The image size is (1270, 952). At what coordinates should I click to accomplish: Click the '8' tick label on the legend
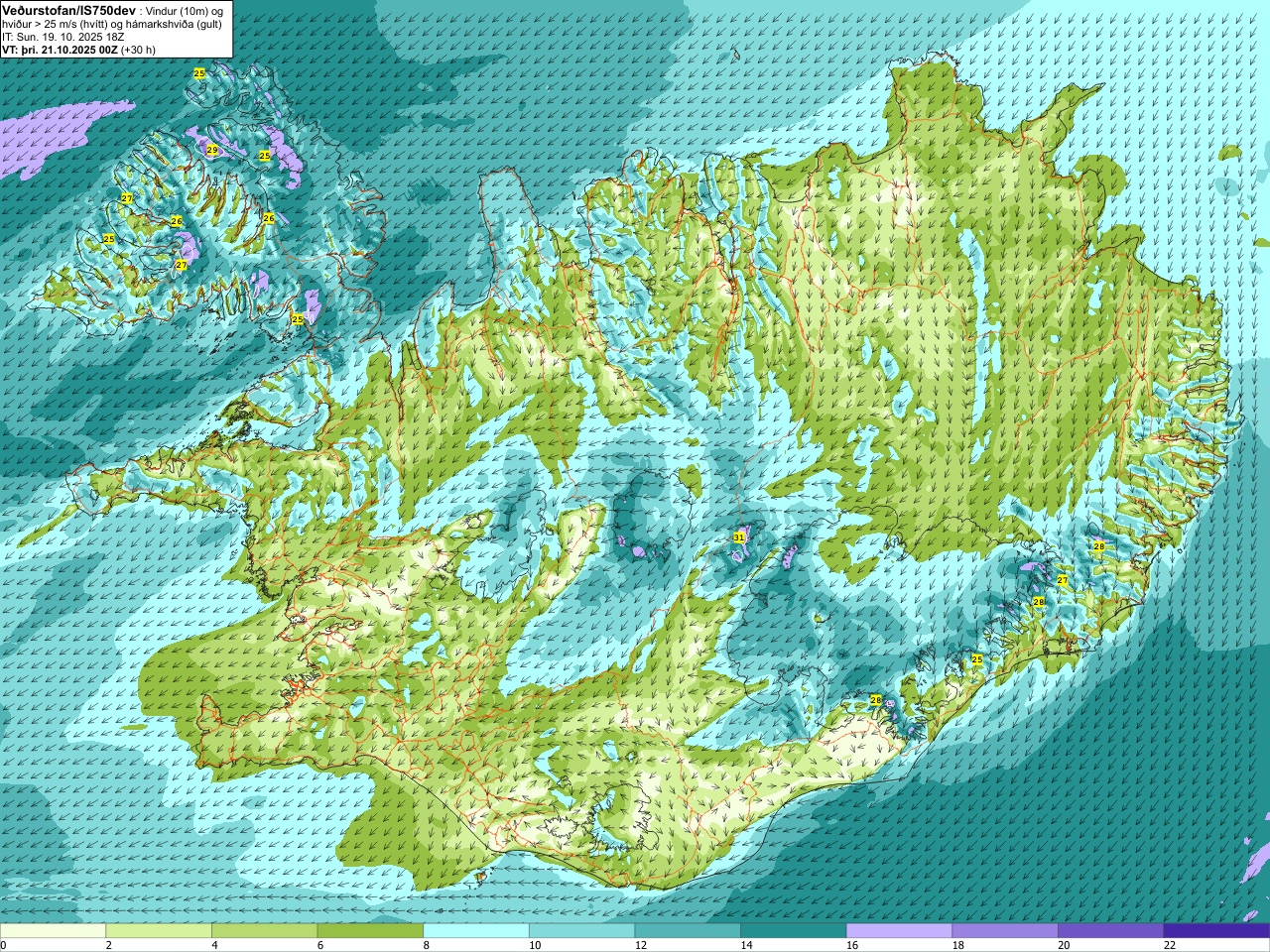tap(426, 945)
